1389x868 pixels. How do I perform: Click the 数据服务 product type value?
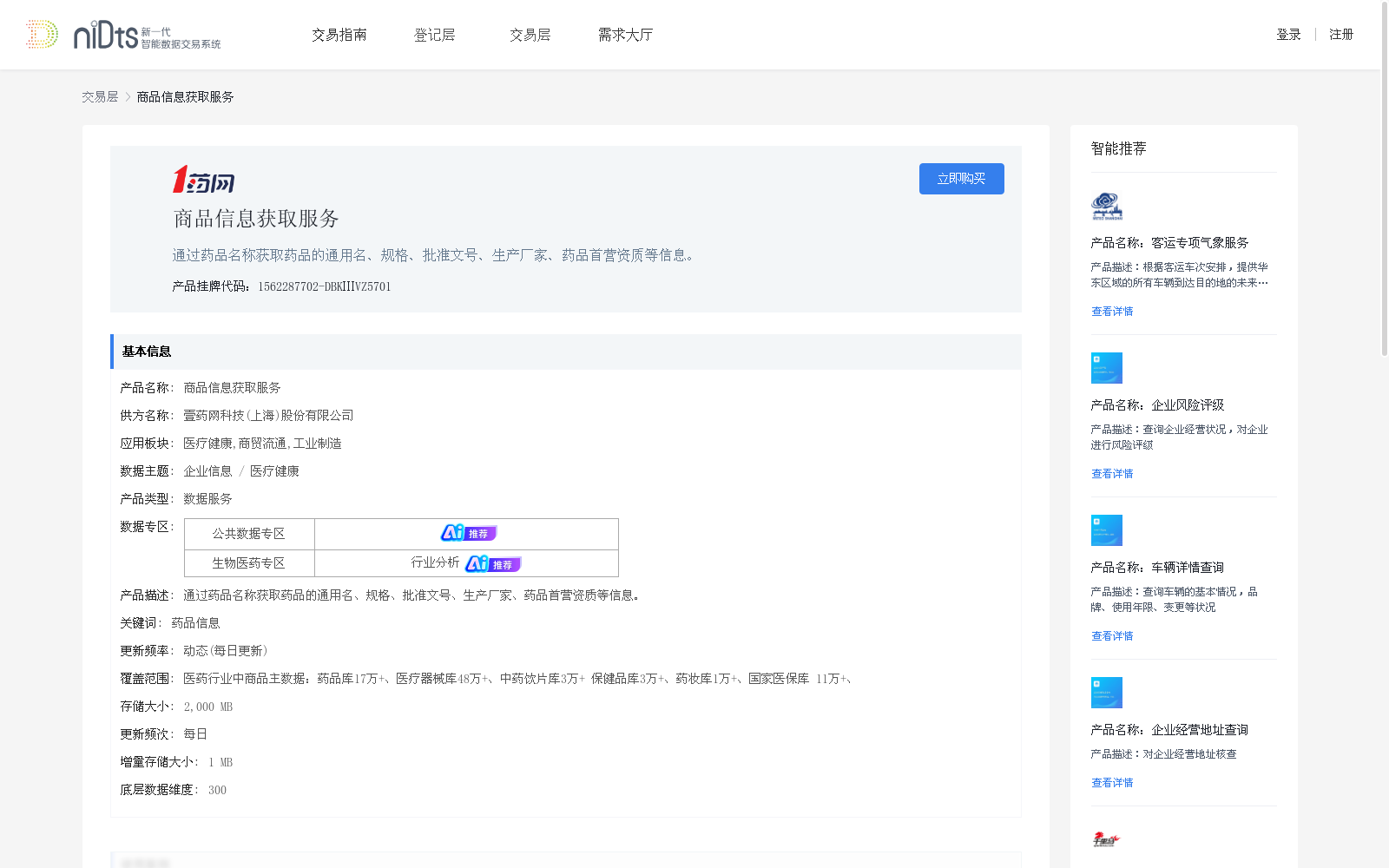[207, 499]
